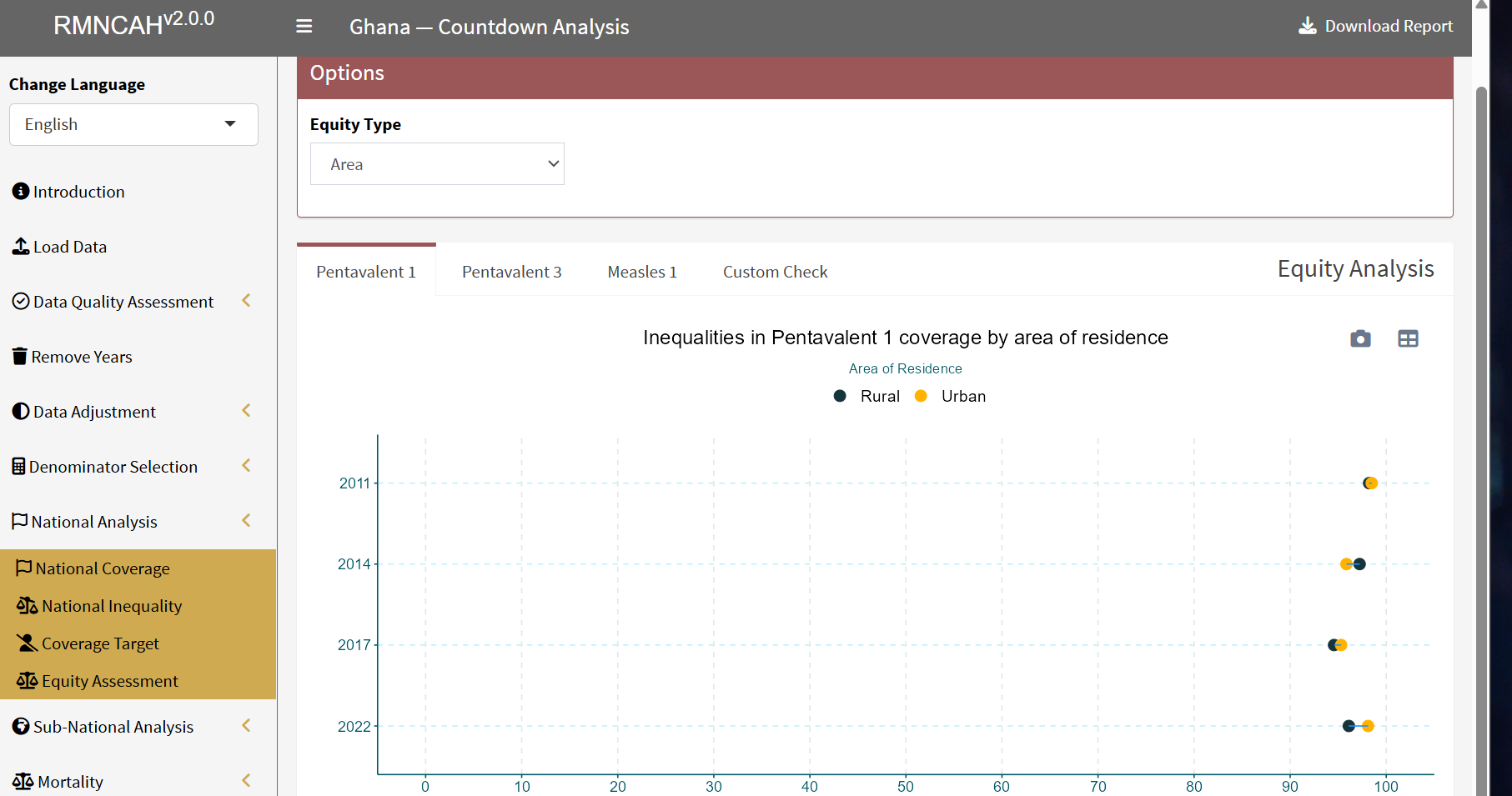Click the 2022 y-axis label

(354, 727)
